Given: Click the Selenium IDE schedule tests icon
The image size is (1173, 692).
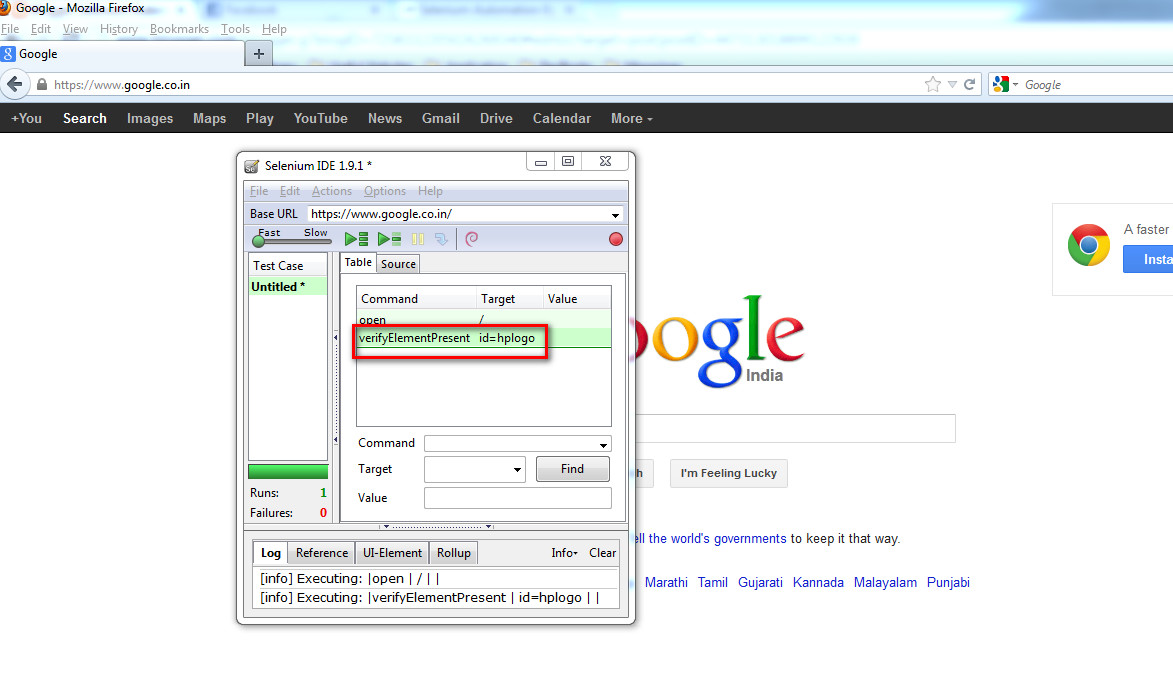Looking at the screenshot, I should click(x=471, y=238).
